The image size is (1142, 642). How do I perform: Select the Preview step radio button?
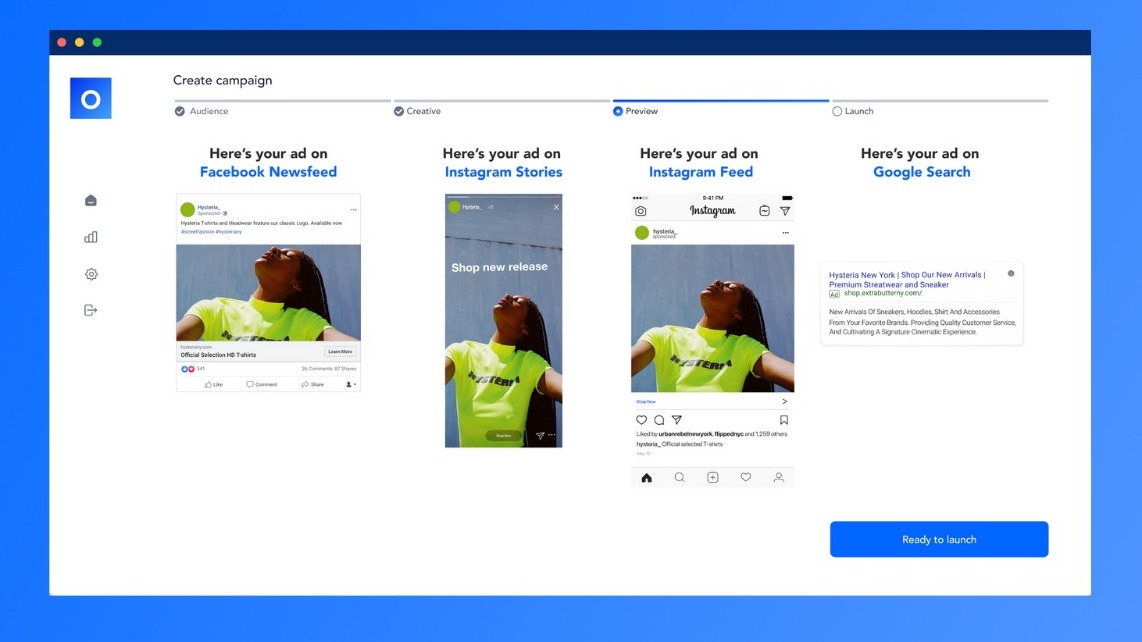click(618, 111)
